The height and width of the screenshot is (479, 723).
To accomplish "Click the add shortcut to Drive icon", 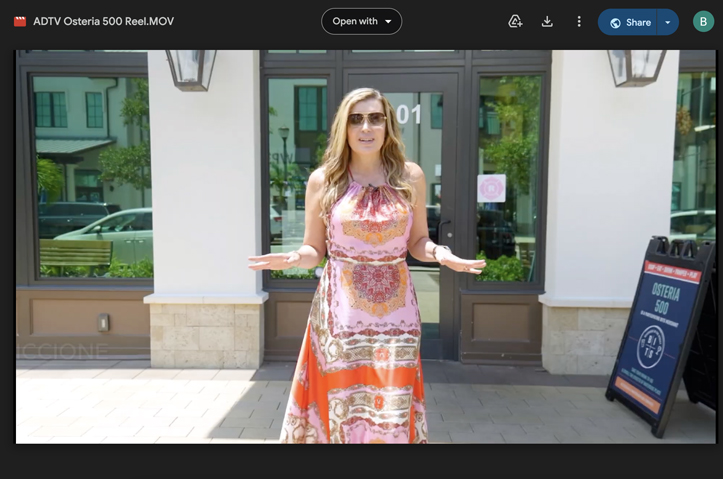I will pos(515,22).
